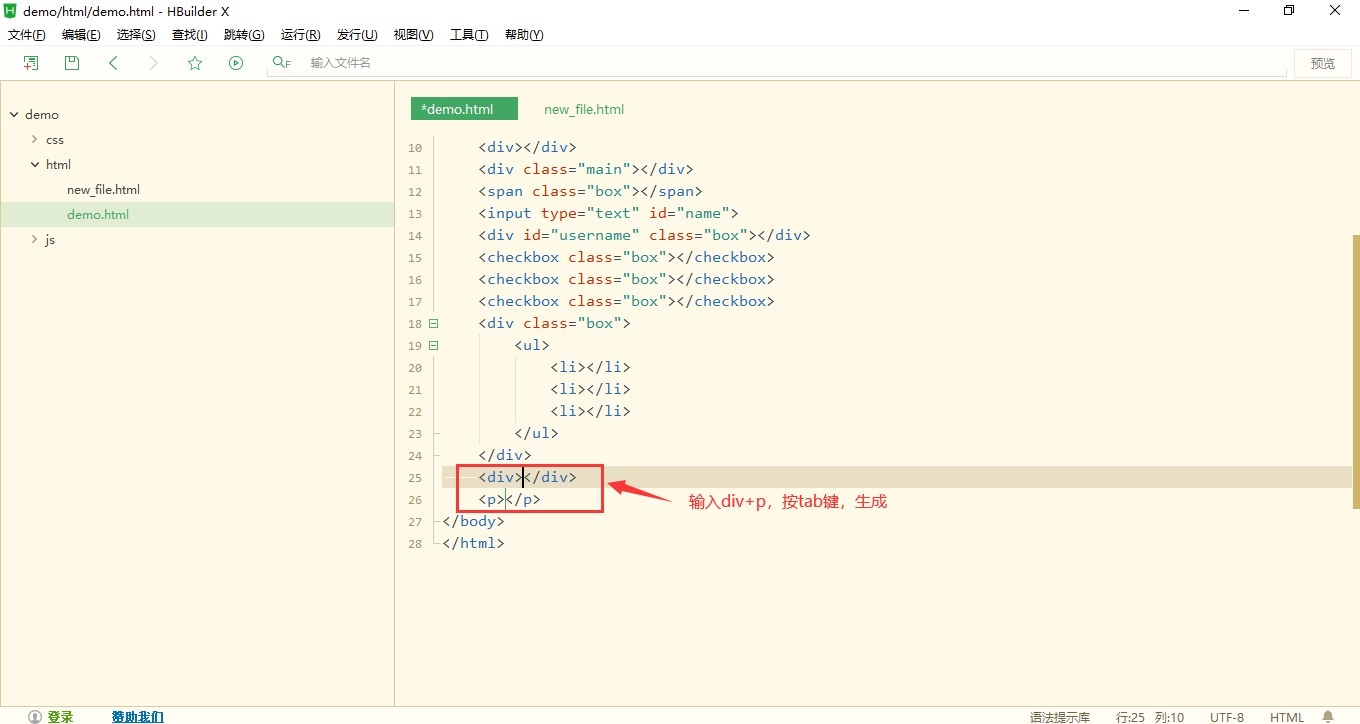This screenshot has width=1360, height=724.
Task: Click the checkbox tag on line 15
Action: 626,257
